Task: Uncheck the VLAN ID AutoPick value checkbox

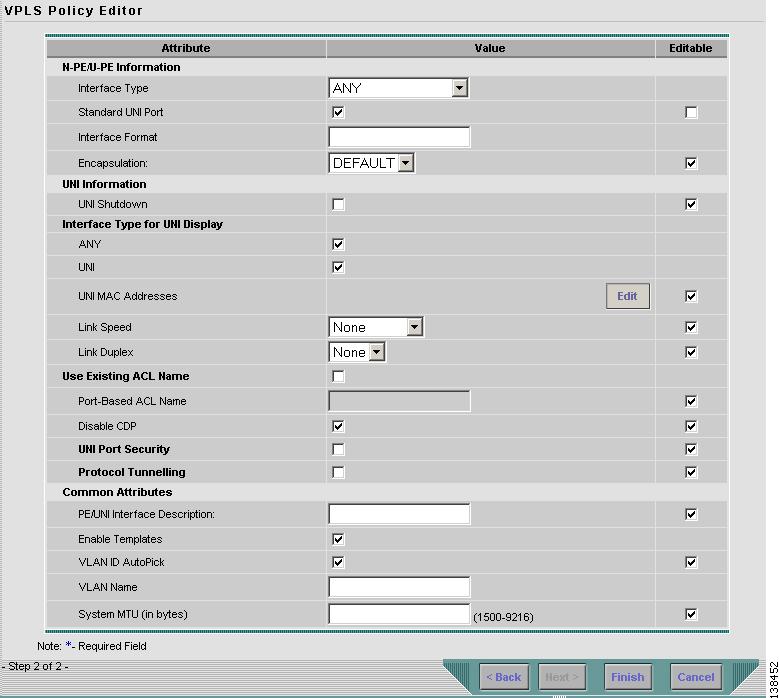Action: pos(338,562)
